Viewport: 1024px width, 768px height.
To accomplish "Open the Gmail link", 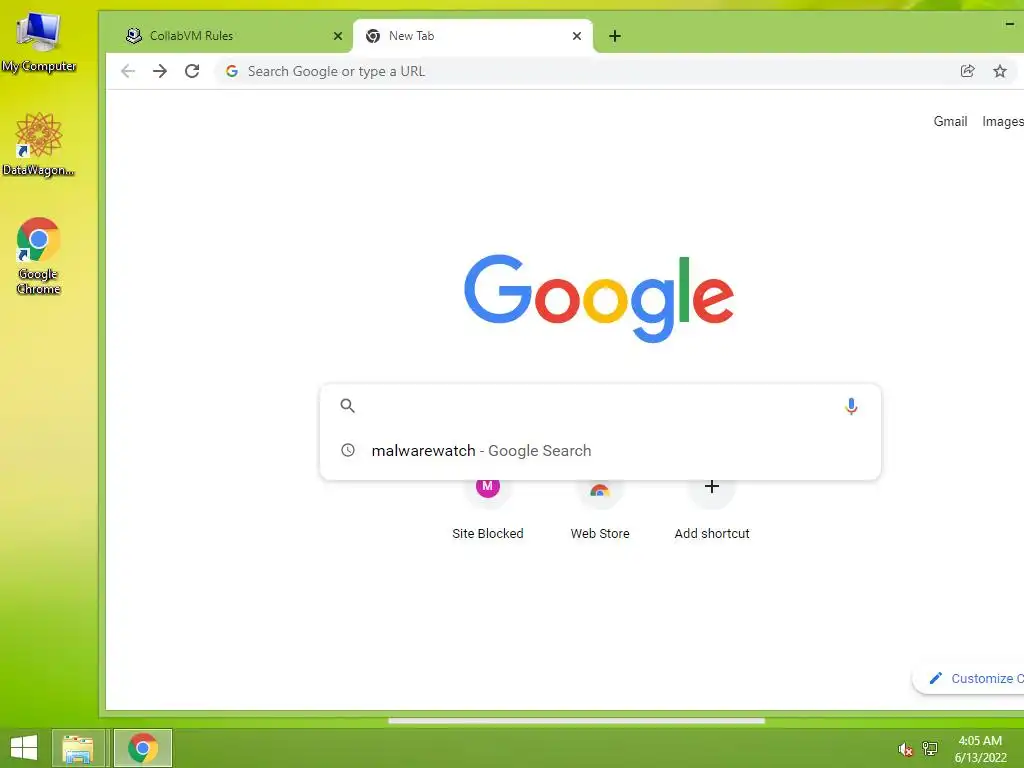I will point(950,121).
